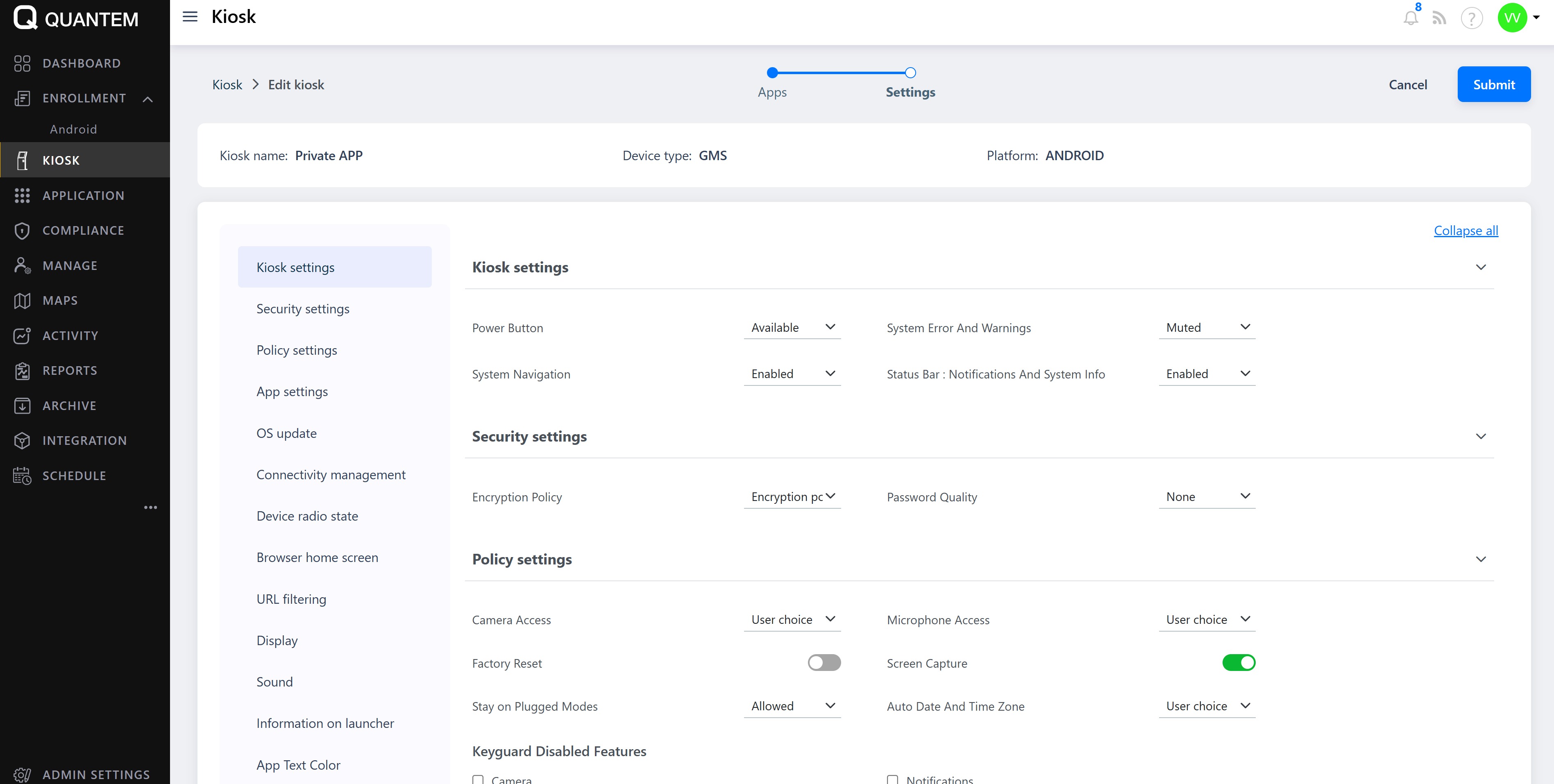Open the Power Button dropdown
This screenshot has height=784, width=1554.
[792, 327]
